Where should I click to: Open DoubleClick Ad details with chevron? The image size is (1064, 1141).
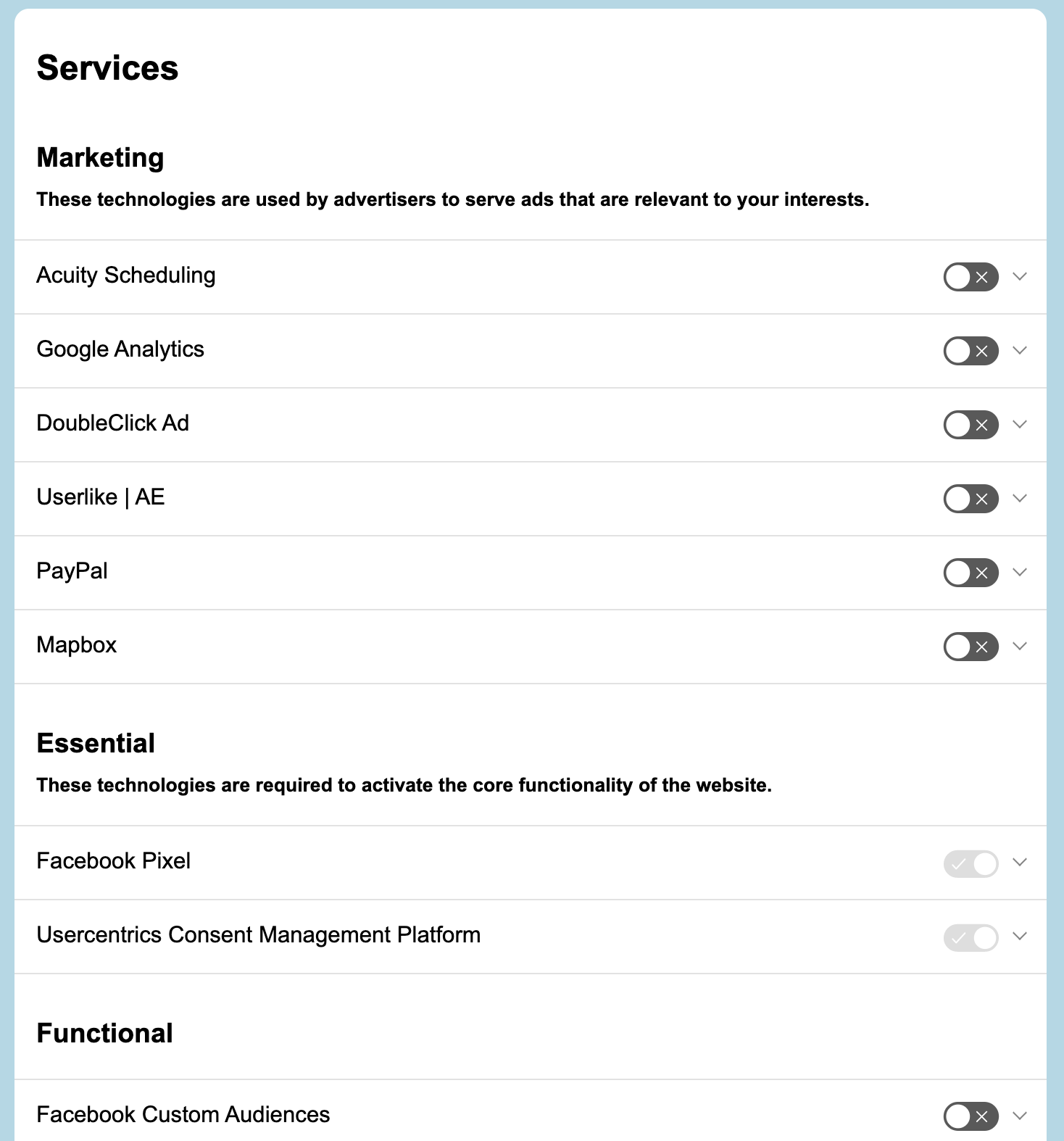click(x=1020, y=425)
